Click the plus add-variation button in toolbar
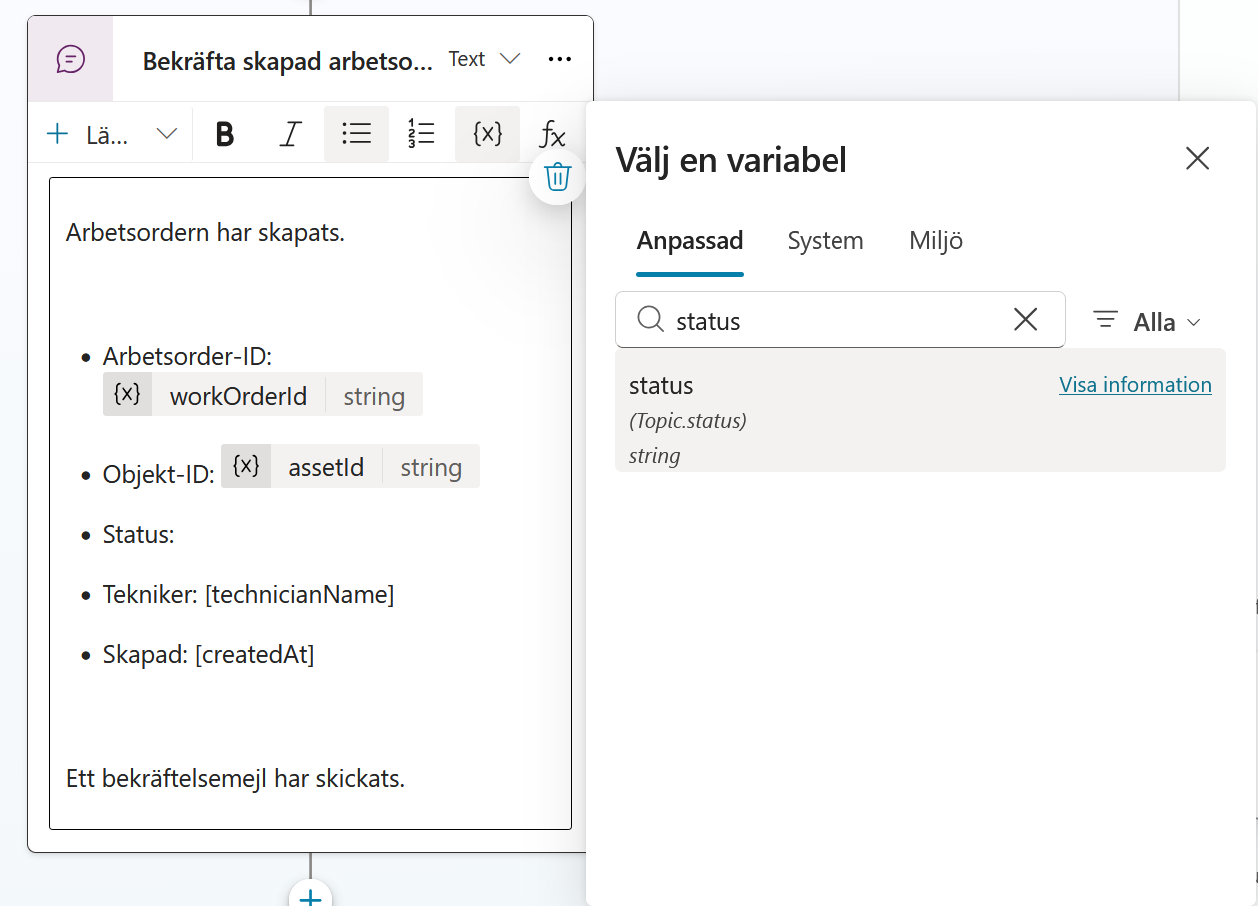Viewport: 1258px width, 906px height. point(58,134)
